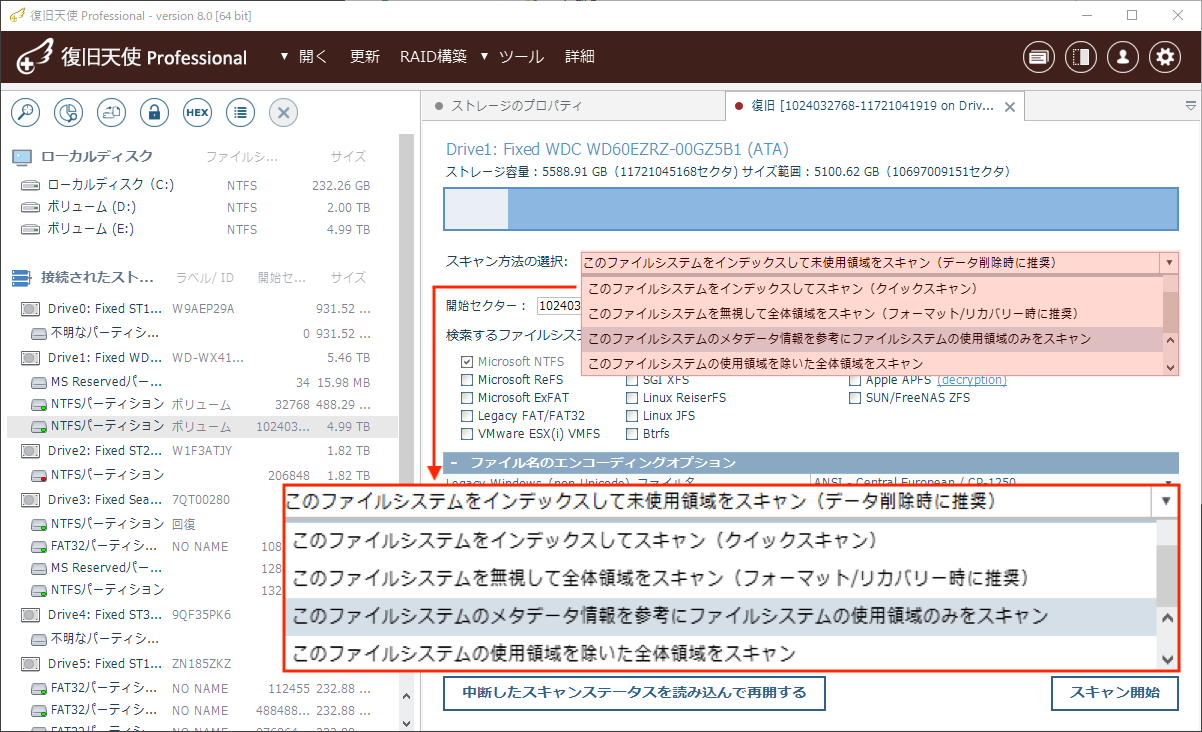Click the hard drive icon of Drive5
Viewport: 1202px width, 732px height.
tap(31, 664)
